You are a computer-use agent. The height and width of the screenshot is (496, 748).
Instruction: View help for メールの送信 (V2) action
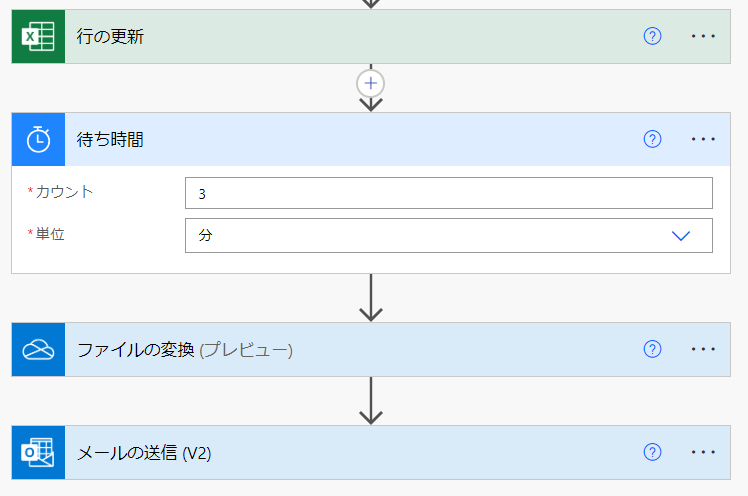pos(653,453)
